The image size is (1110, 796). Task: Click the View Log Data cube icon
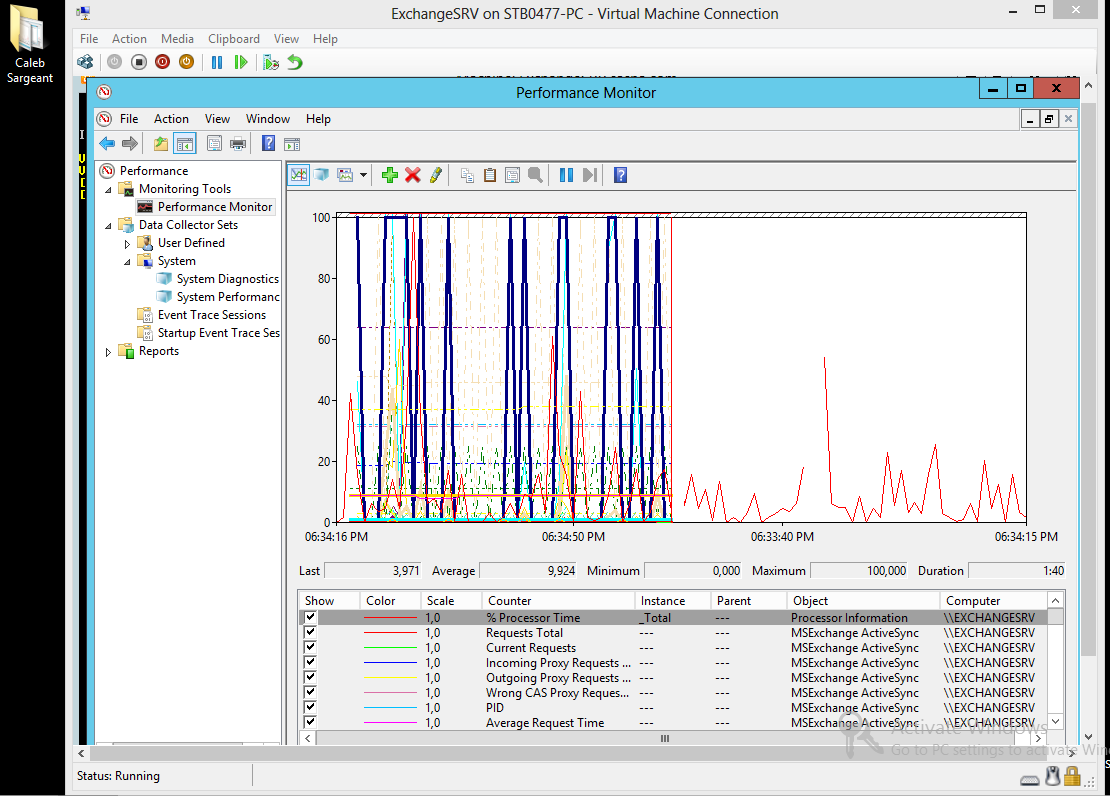[321, 175]
